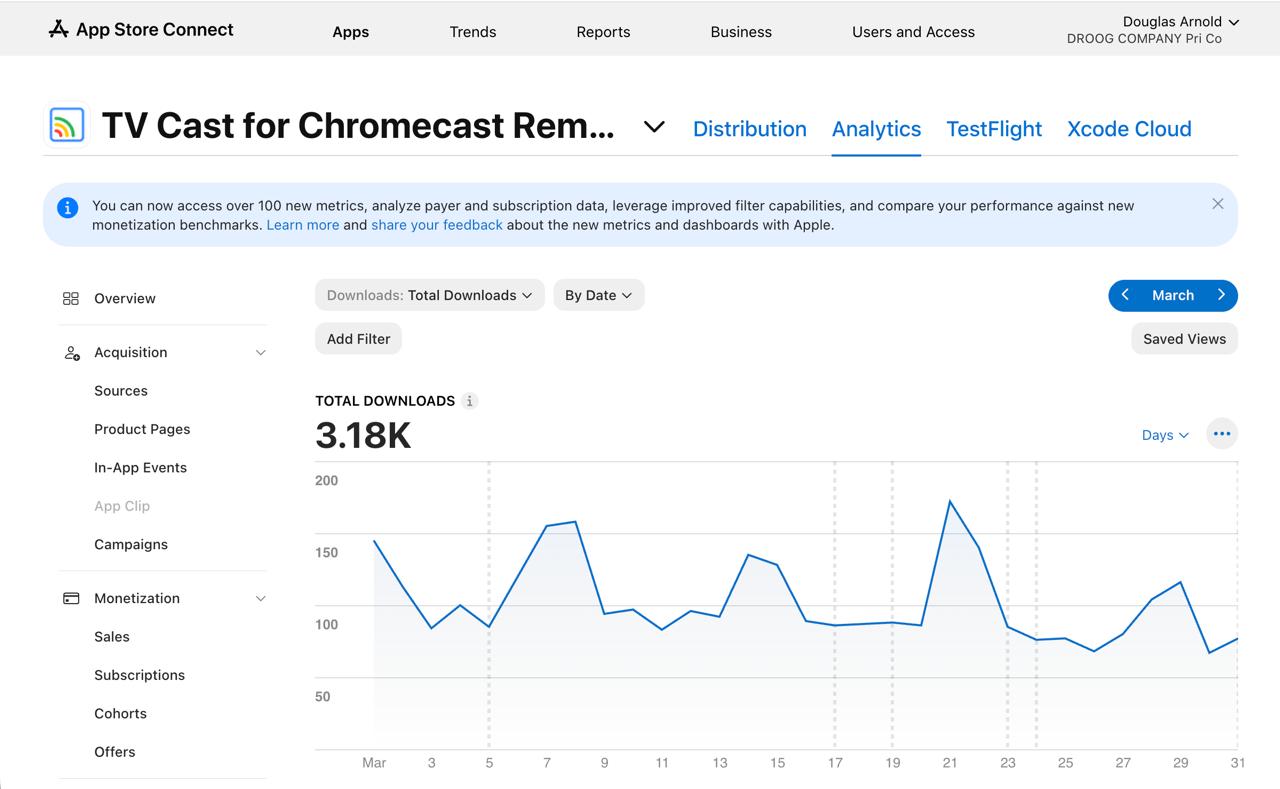The width and height of the screenshot is (1280, 789).
Task: Open the Overview grid icon item
Action: click(x=70, y=298)
